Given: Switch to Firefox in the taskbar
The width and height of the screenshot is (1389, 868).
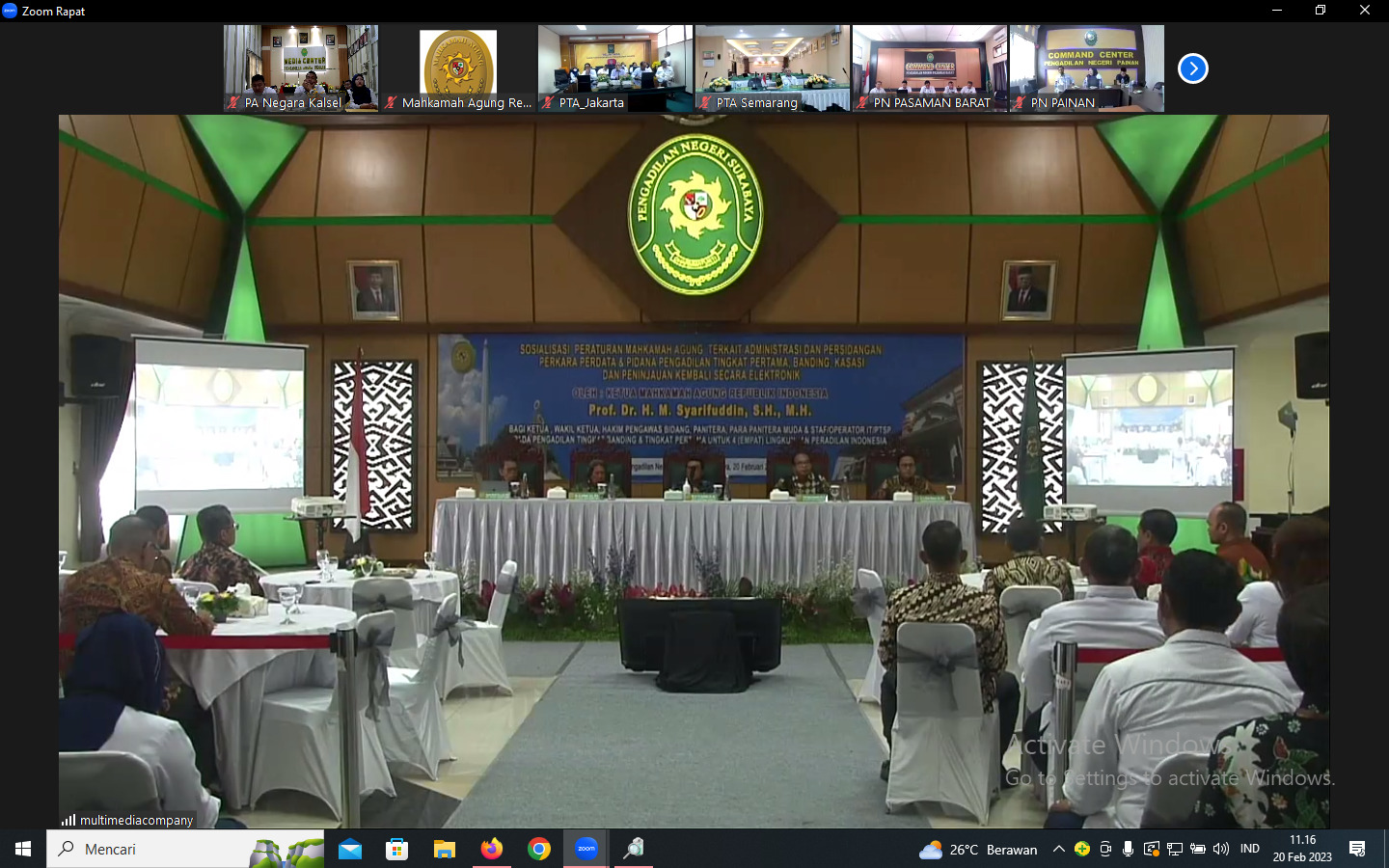Looking at the screenshot, I should pos(492,849).
